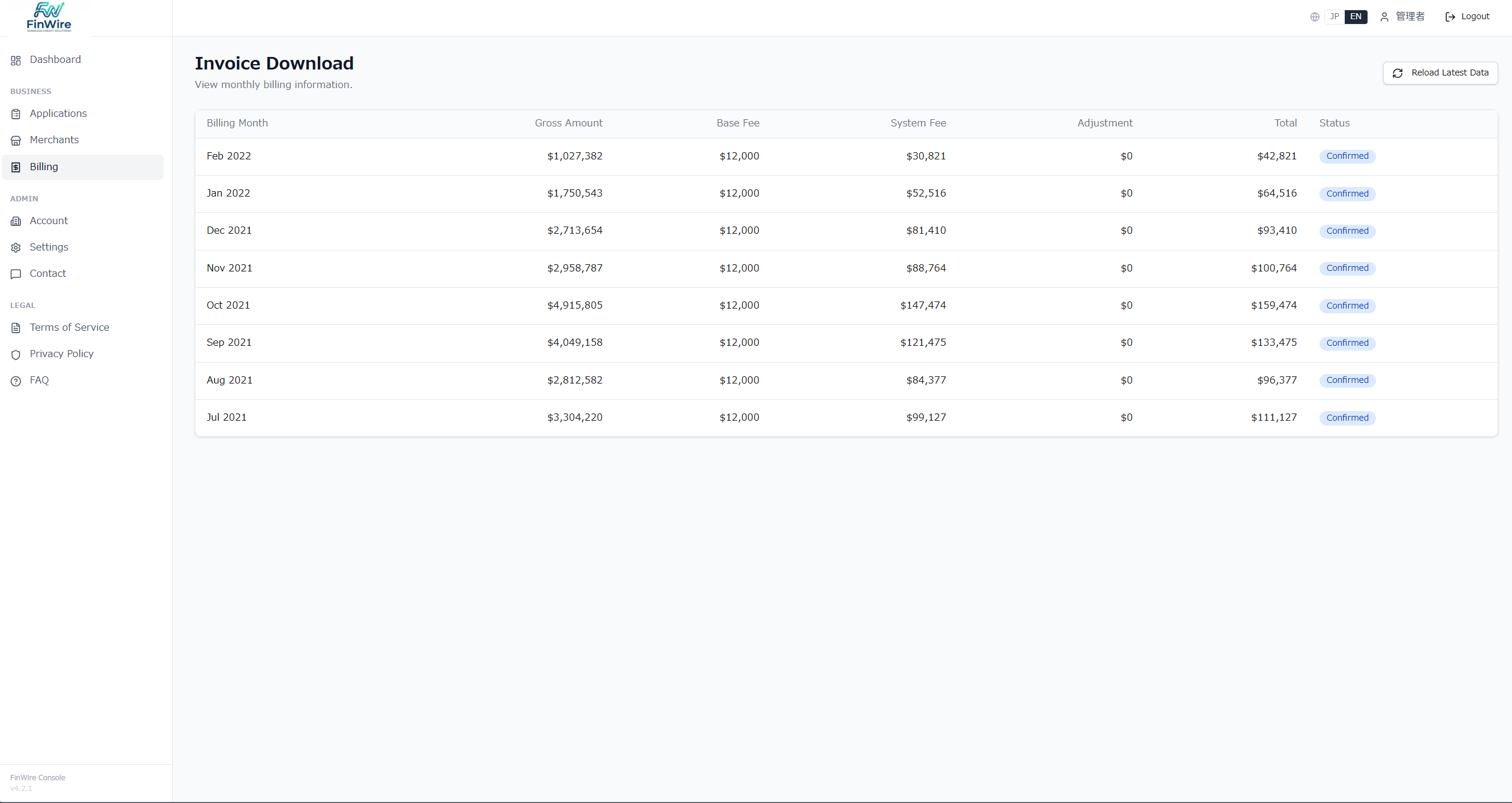Select the Applications icon in sidebar
The image size is (1512, 803).
16,113
